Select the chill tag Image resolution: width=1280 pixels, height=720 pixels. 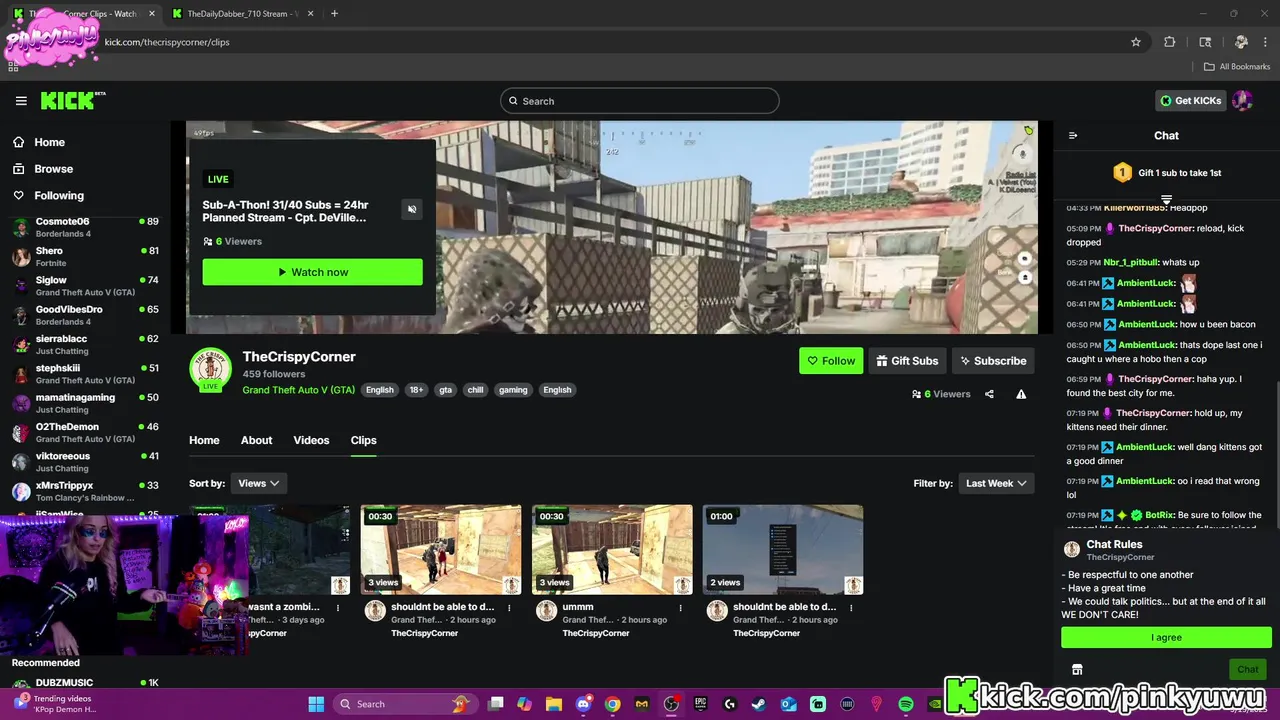pyautogui.click(x=475, y=390)
